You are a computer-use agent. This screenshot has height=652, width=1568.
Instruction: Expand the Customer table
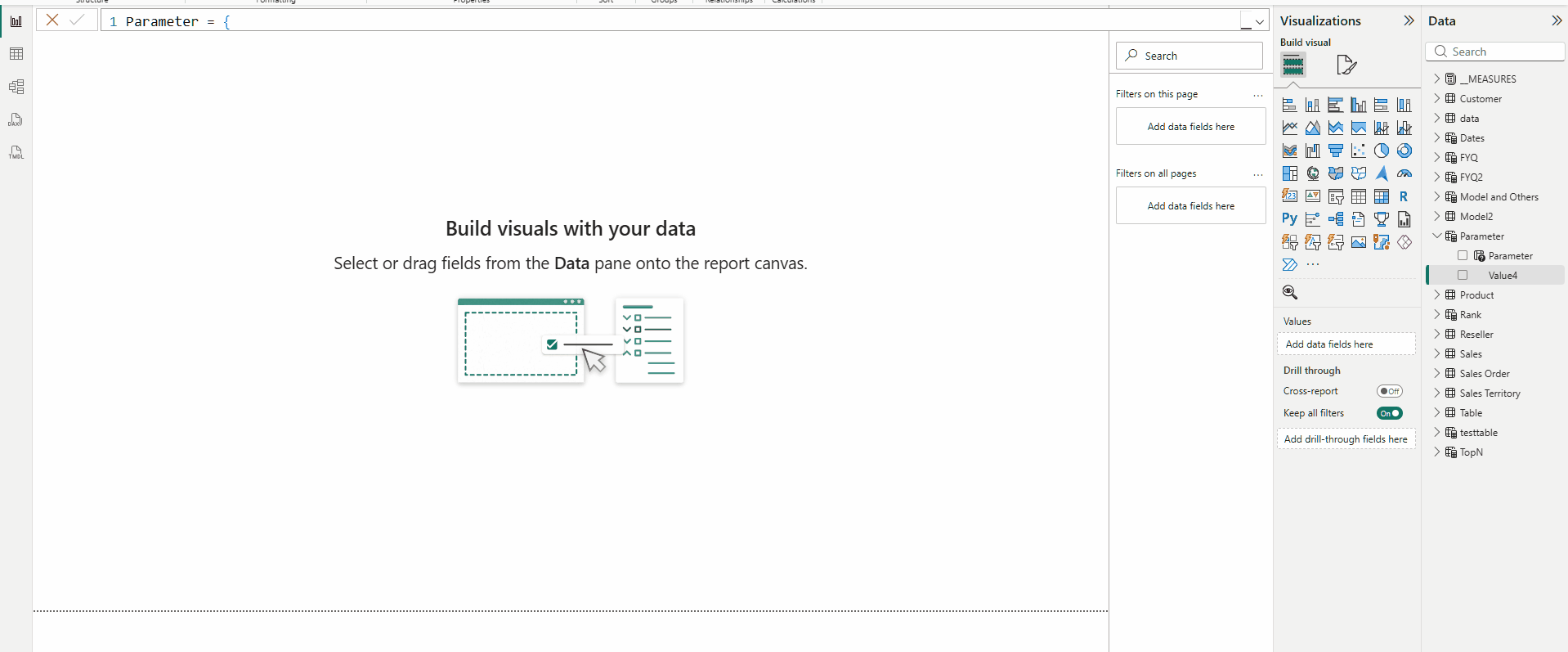click(x=1437, y=99)
